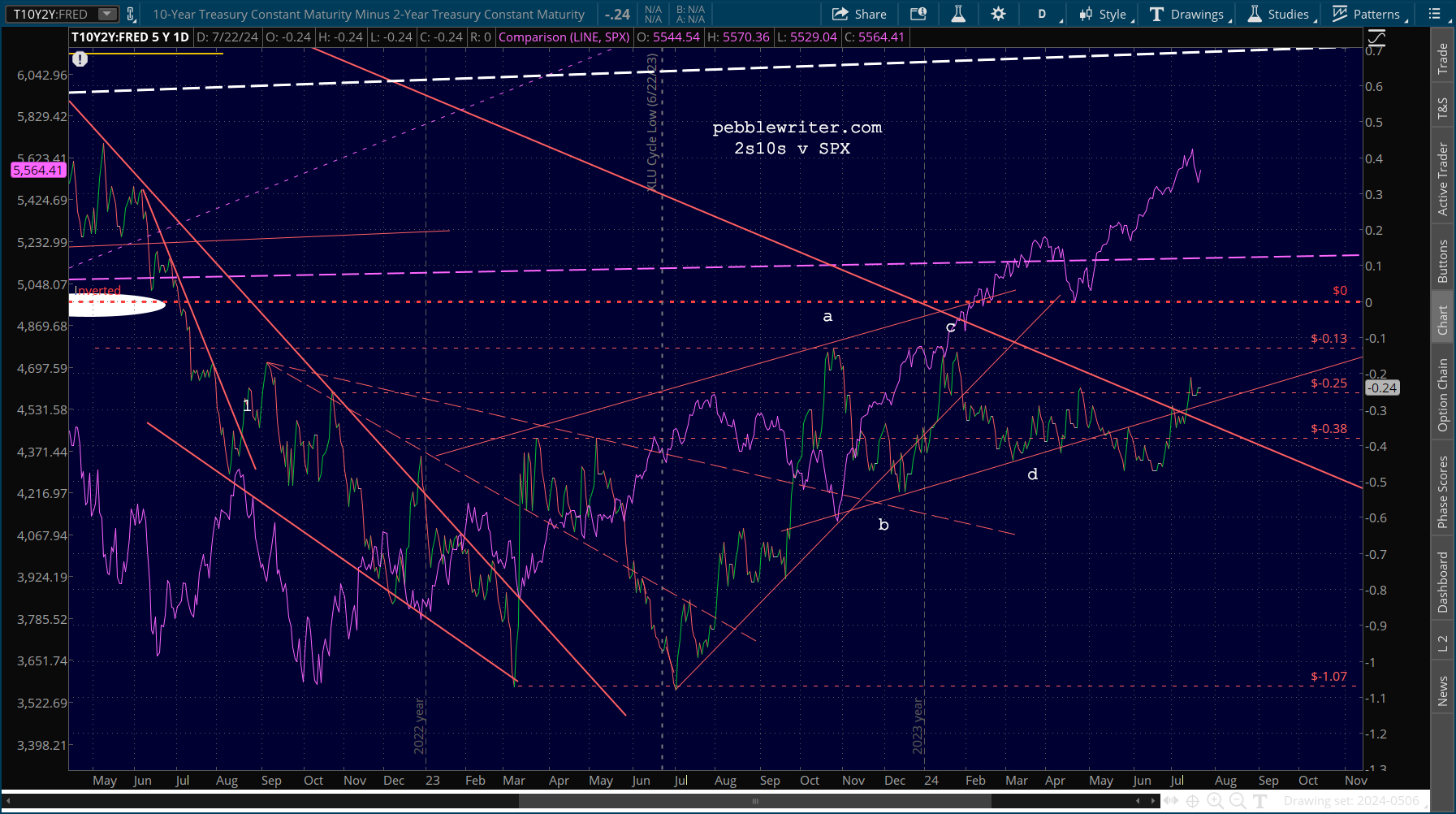Click the pan crosshair icon
The height and width of the screenshot is (814, 1456).
pos(1192,801)
